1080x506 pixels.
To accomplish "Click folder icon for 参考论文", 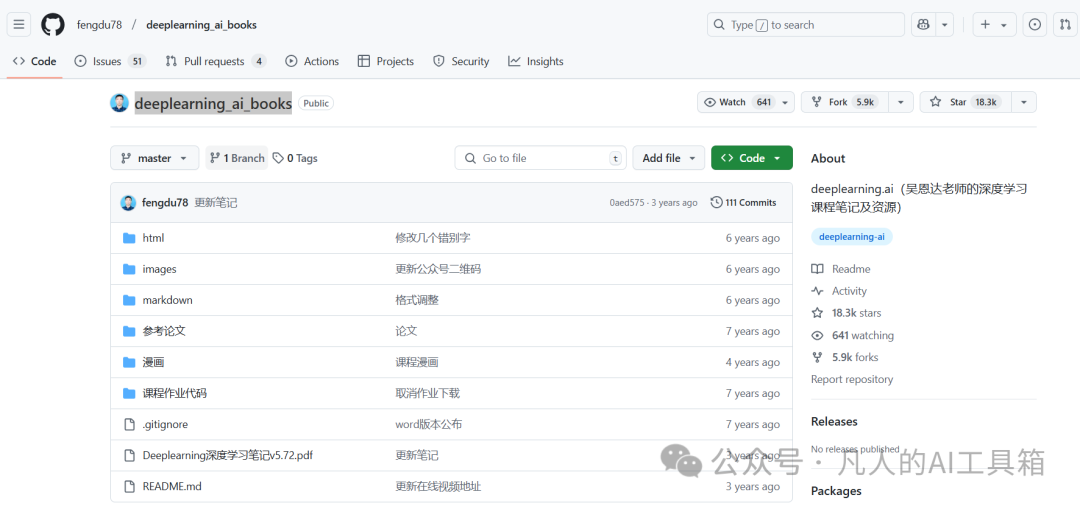I will click(129, 331).
